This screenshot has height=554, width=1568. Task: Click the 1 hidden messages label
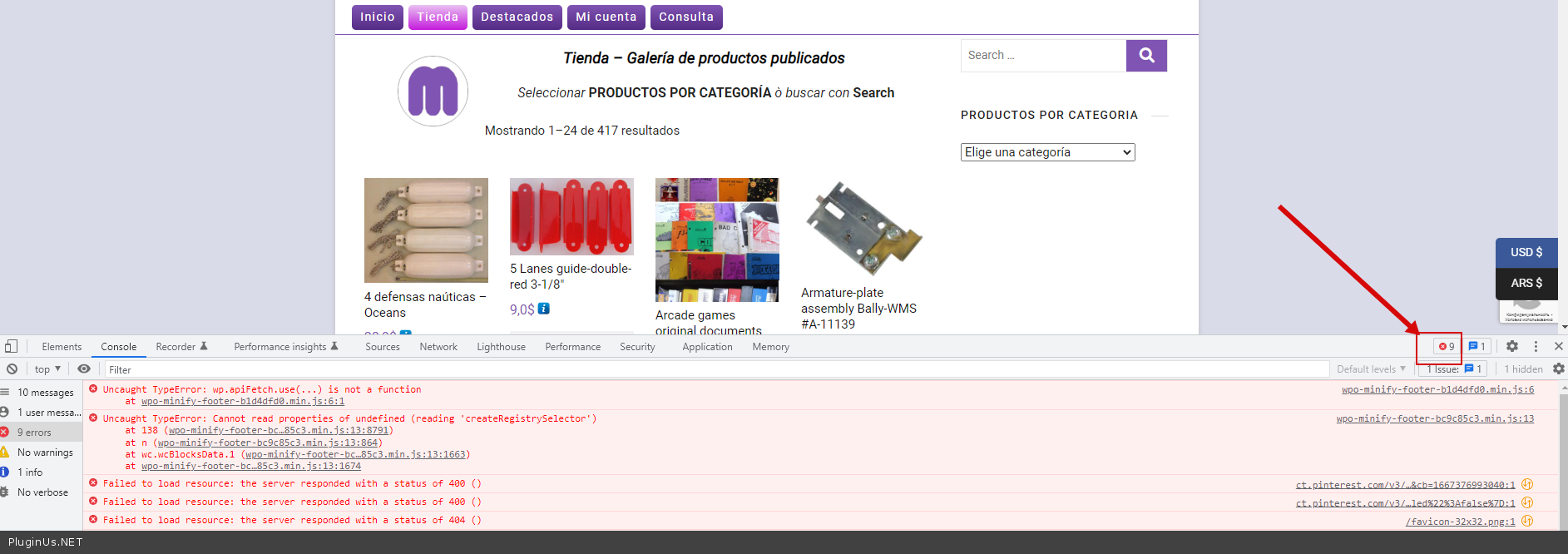1523,369
